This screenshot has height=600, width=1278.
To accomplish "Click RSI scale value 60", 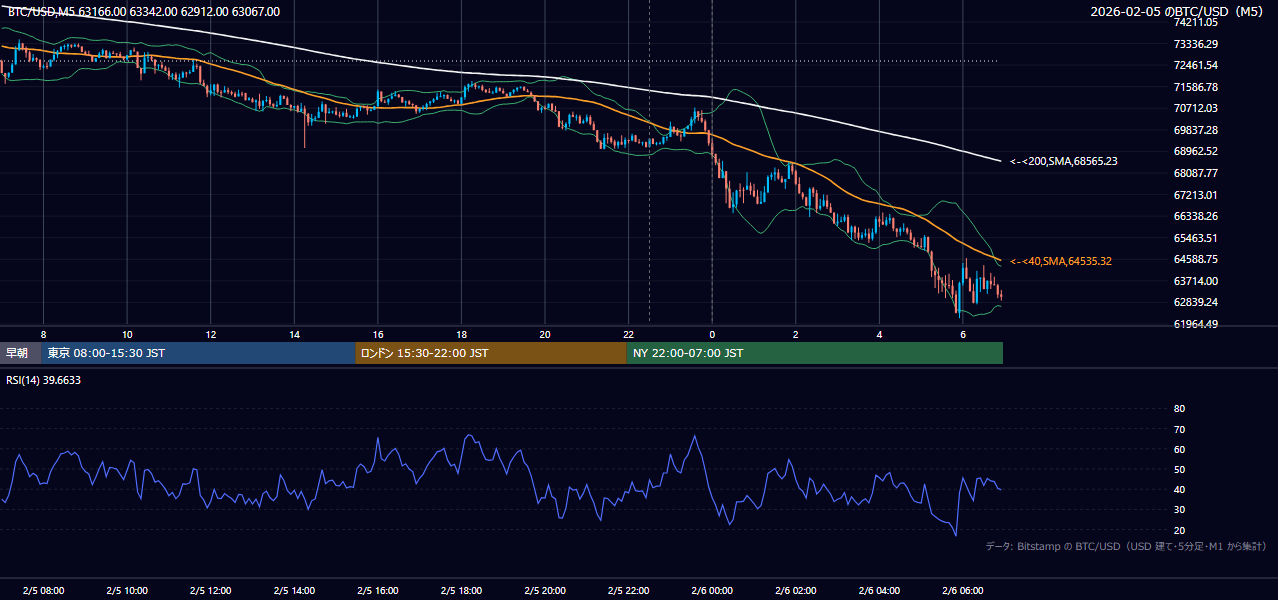I will coord(1179,449).
